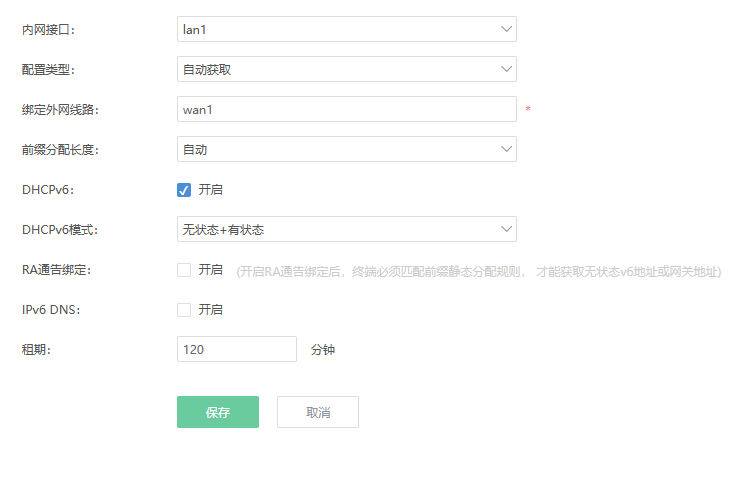The image size is (734, 494).
Task: Click the 分钟 unit label
Action: click(x=323, y=350)
